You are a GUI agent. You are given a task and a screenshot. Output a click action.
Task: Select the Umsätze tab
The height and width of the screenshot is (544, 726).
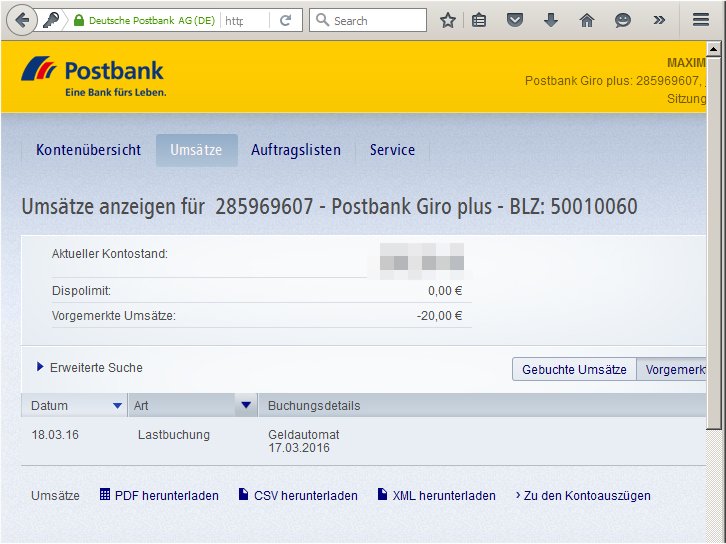tap(196, 150)
